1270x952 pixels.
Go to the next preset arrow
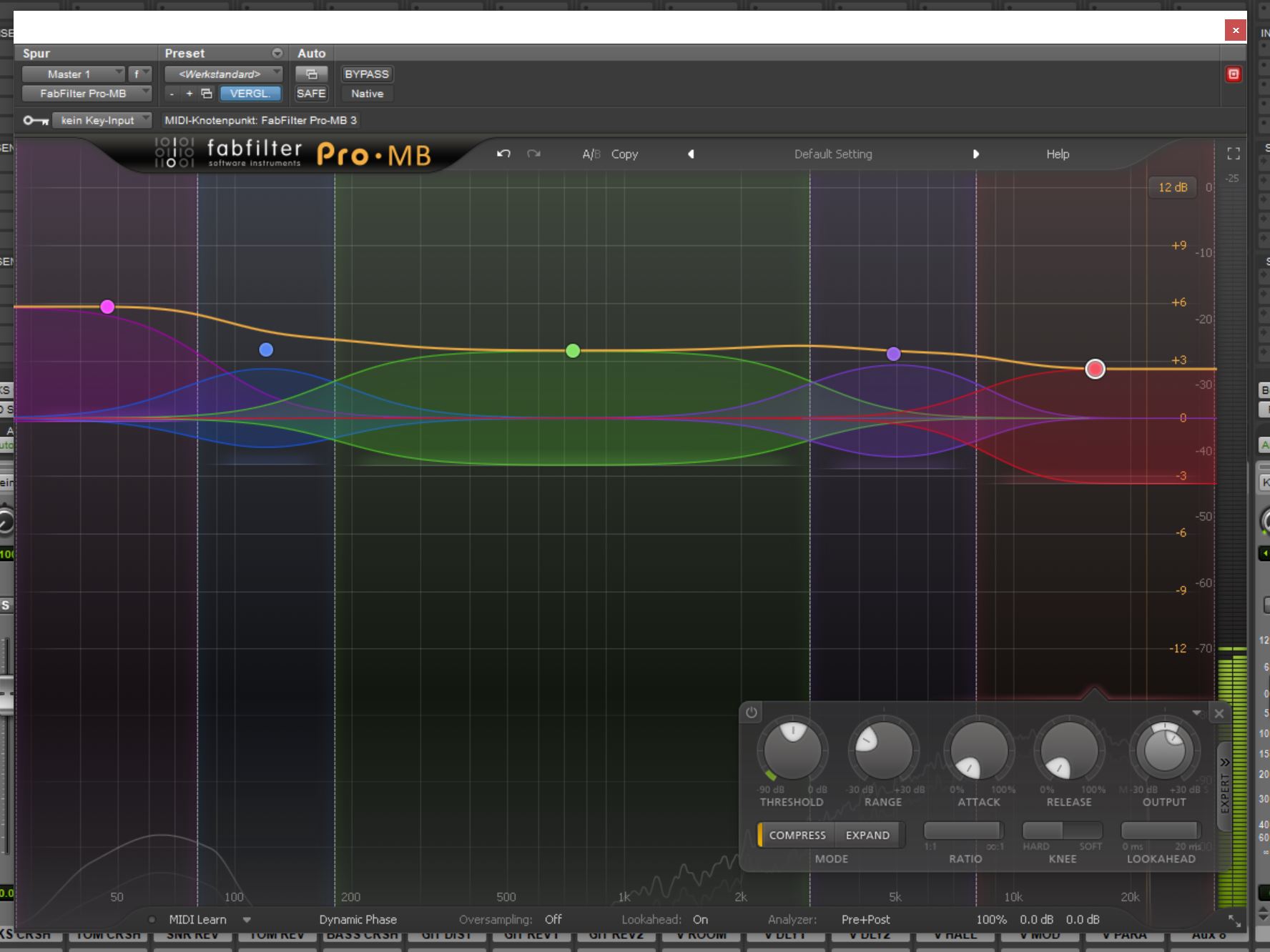pos(975,154)
